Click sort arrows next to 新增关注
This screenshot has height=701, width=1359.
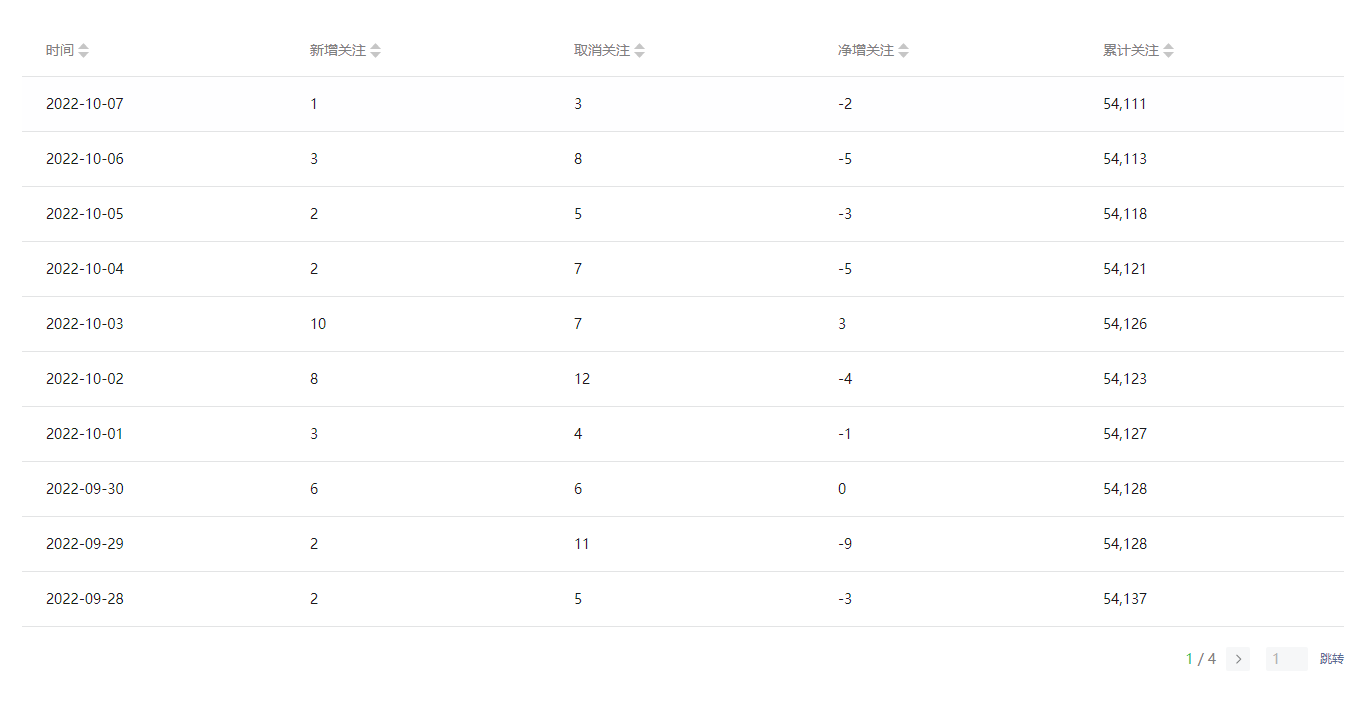(x=376, y=51)
